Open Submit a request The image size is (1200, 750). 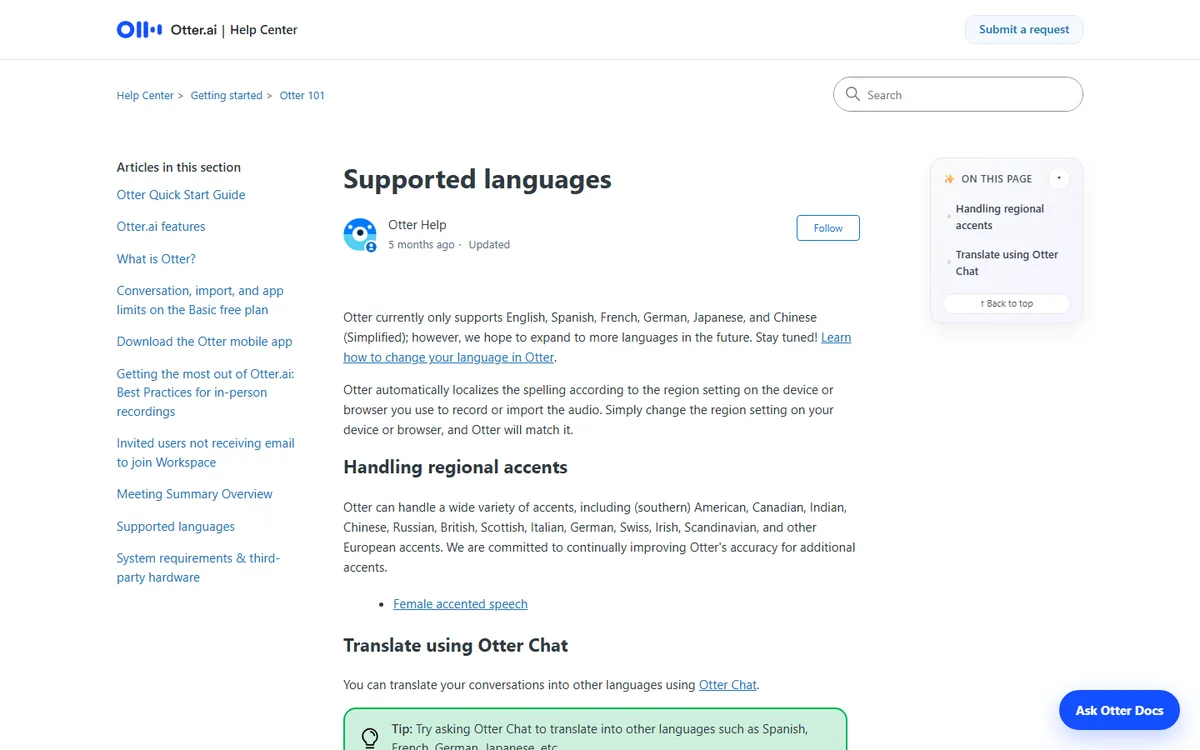tap(1024, 30)
